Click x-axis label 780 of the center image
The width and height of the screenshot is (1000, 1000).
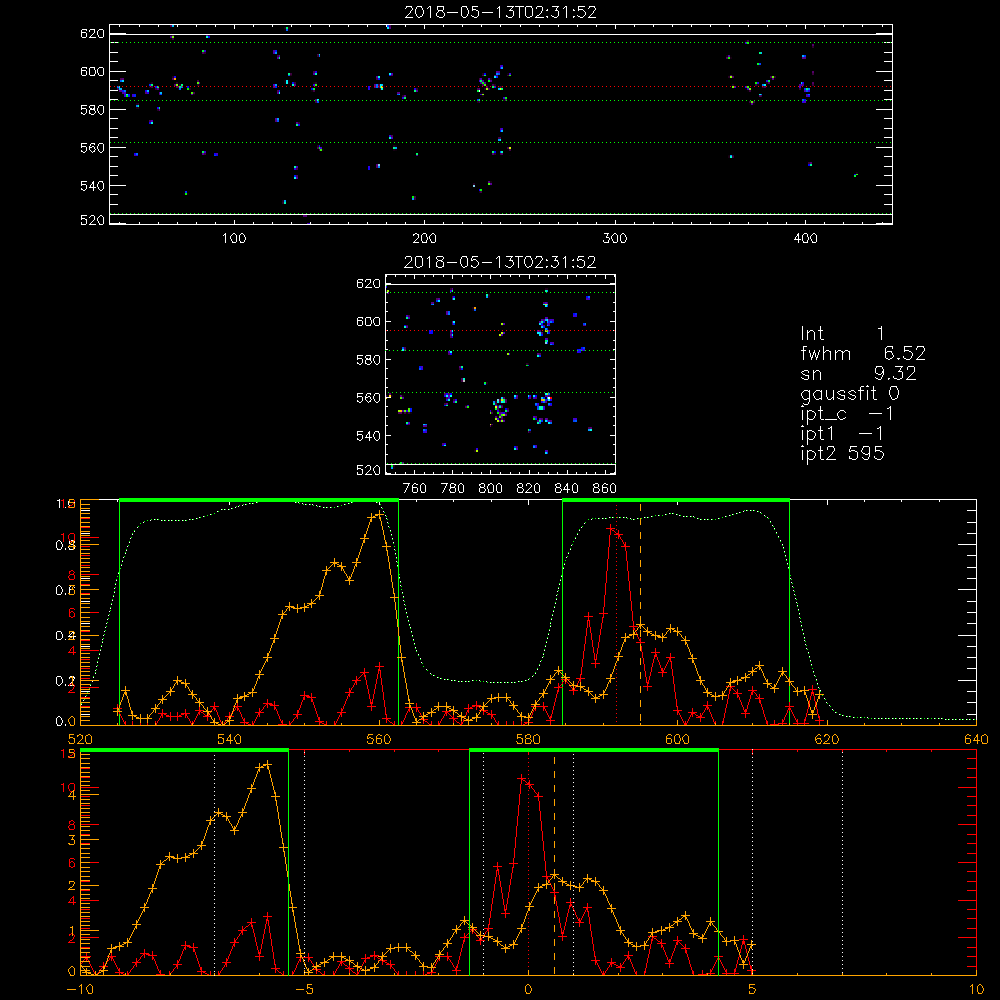point(453,489)
